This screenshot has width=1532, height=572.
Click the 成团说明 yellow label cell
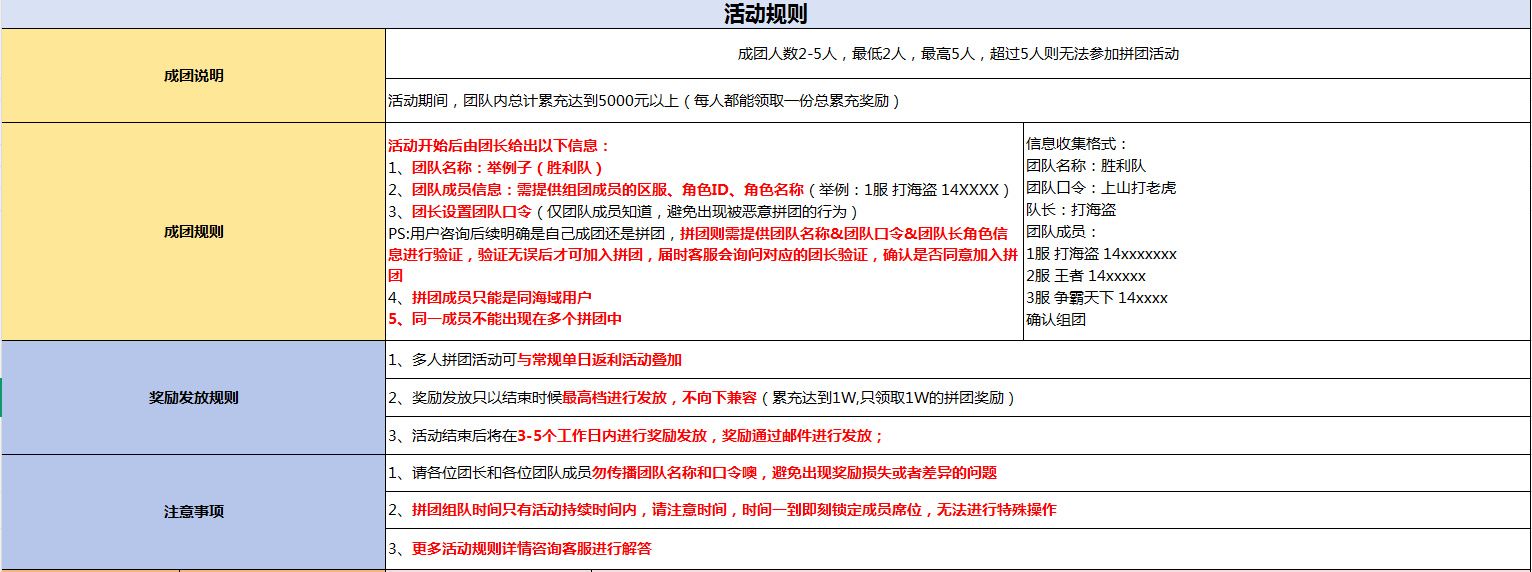coord(193,76)
